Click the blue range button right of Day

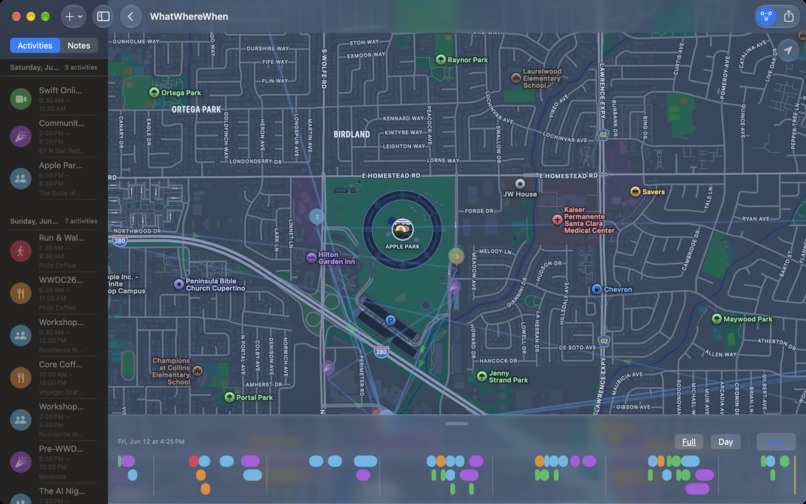click(776, 442)
